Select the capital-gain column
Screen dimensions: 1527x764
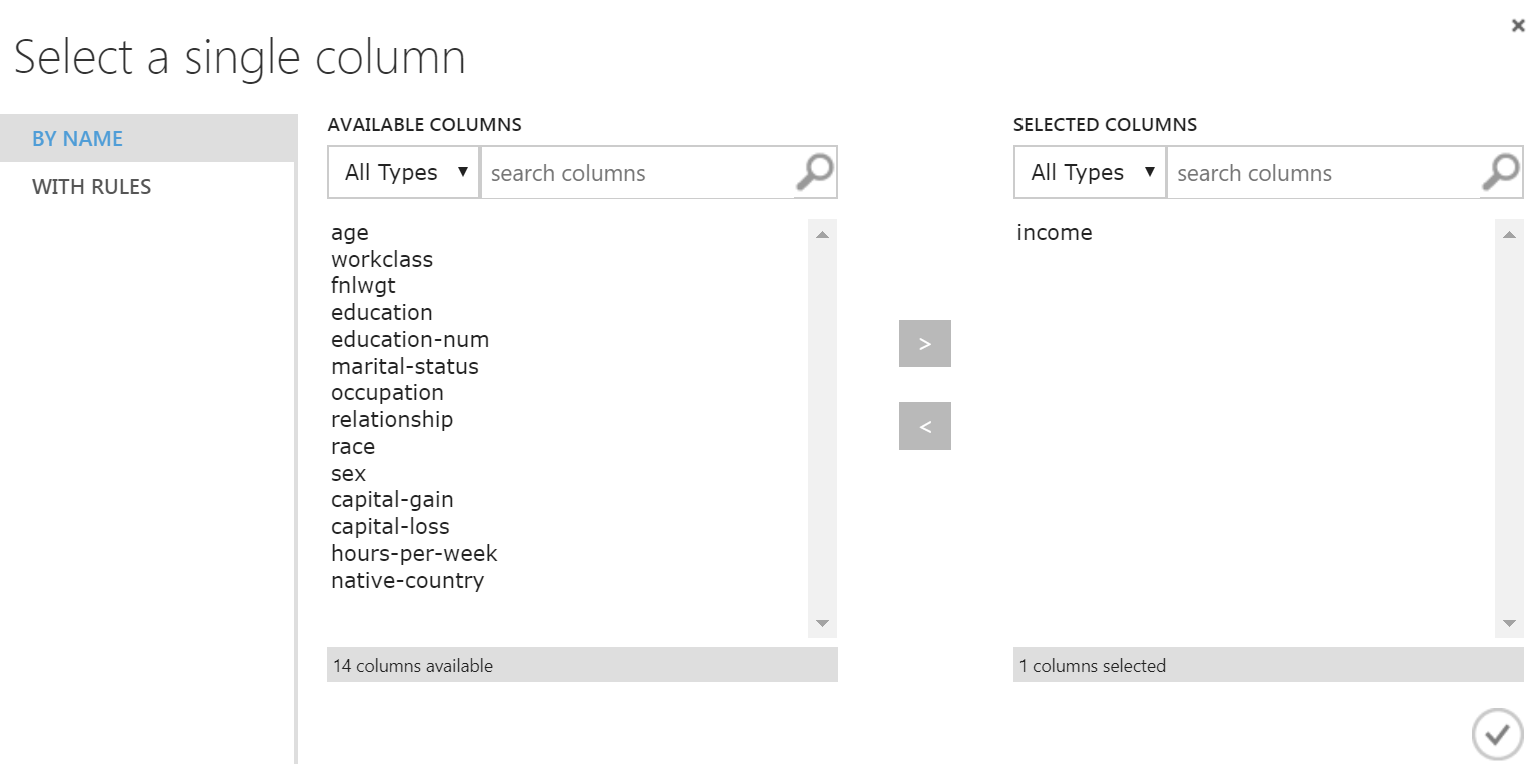(392, 500)
